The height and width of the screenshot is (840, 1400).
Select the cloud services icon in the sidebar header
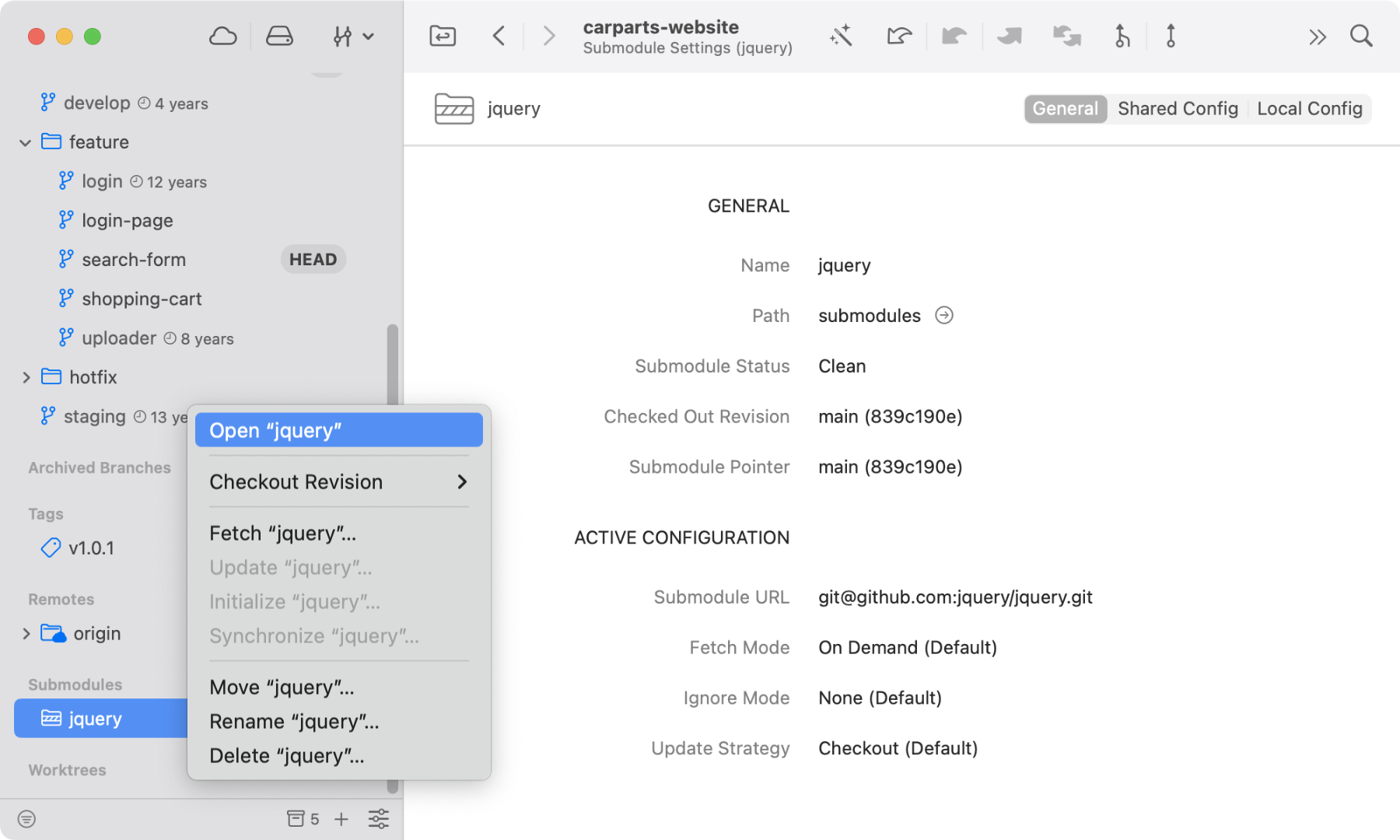222,35
